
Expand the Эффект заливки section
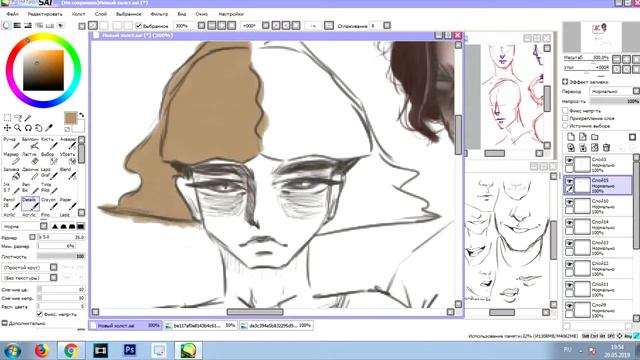(x=565, y=82)
